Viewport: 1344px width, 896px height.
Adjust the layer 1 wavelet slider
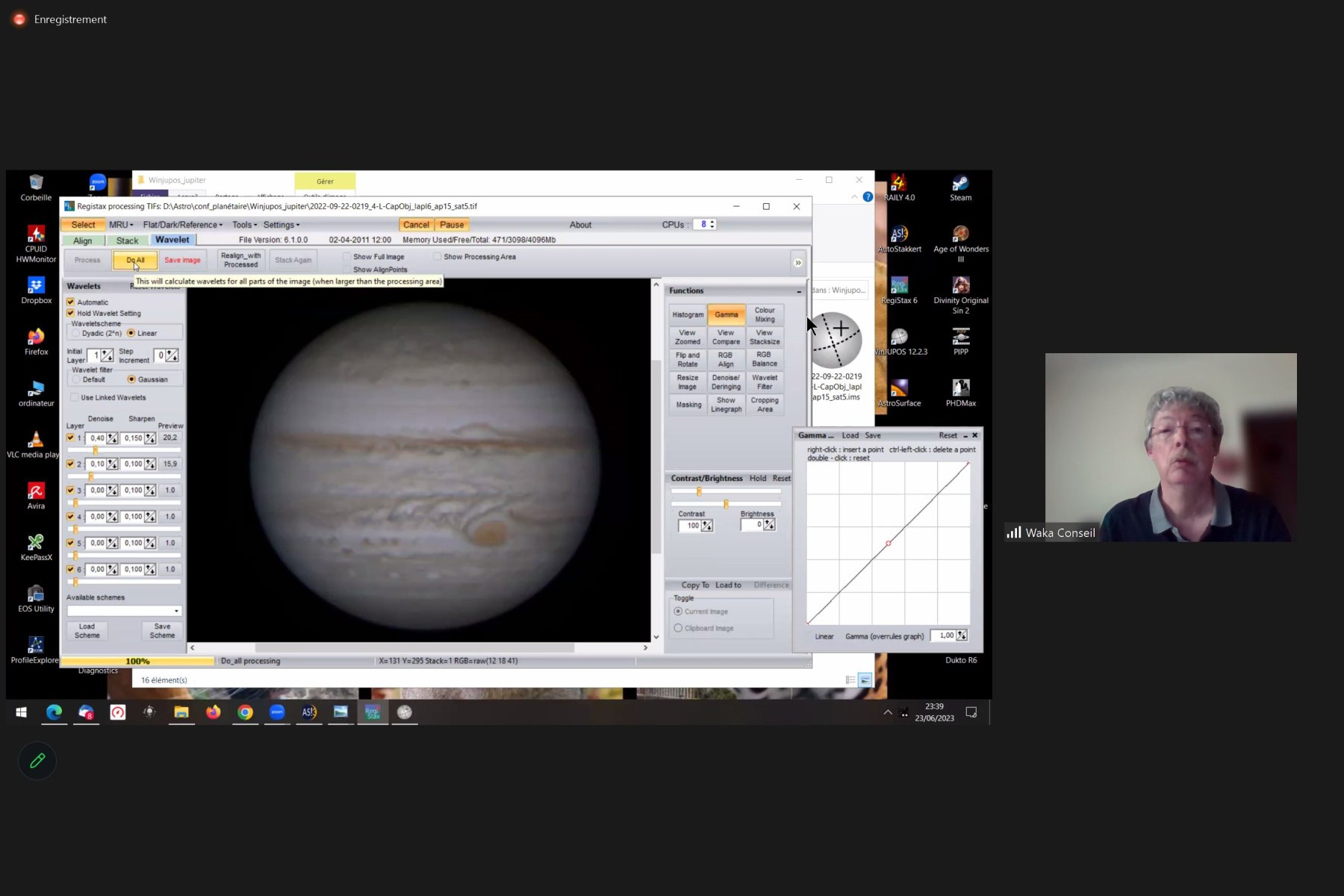(124, 450)
